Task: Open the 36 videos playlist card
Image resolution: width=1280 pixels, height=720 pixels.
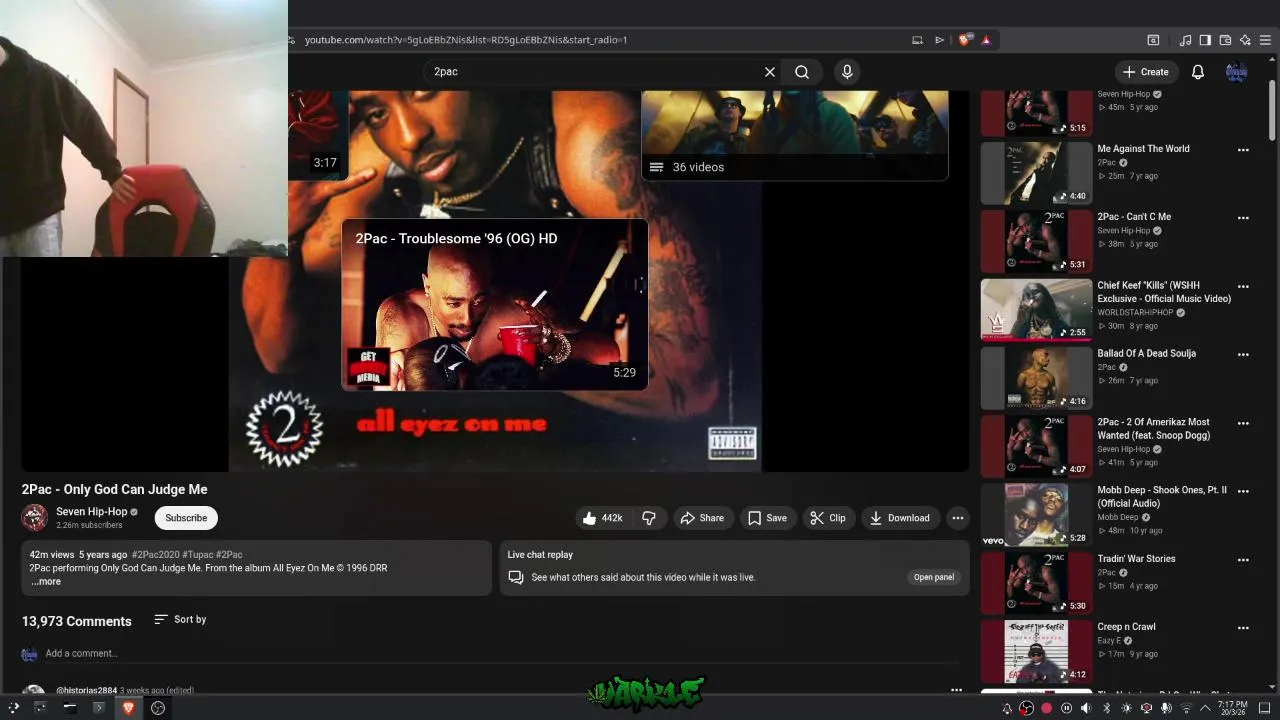Action: [795, 136]
